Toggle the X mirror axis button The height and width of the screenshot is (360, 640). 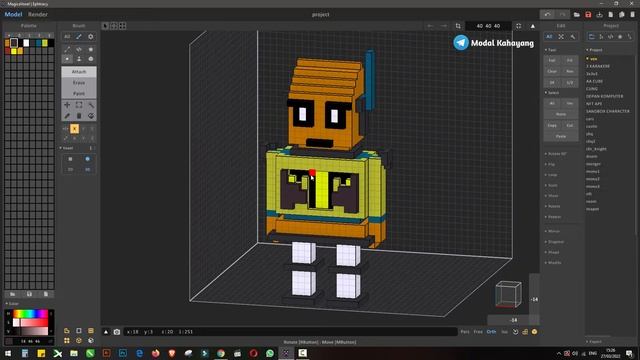(74, 129)
